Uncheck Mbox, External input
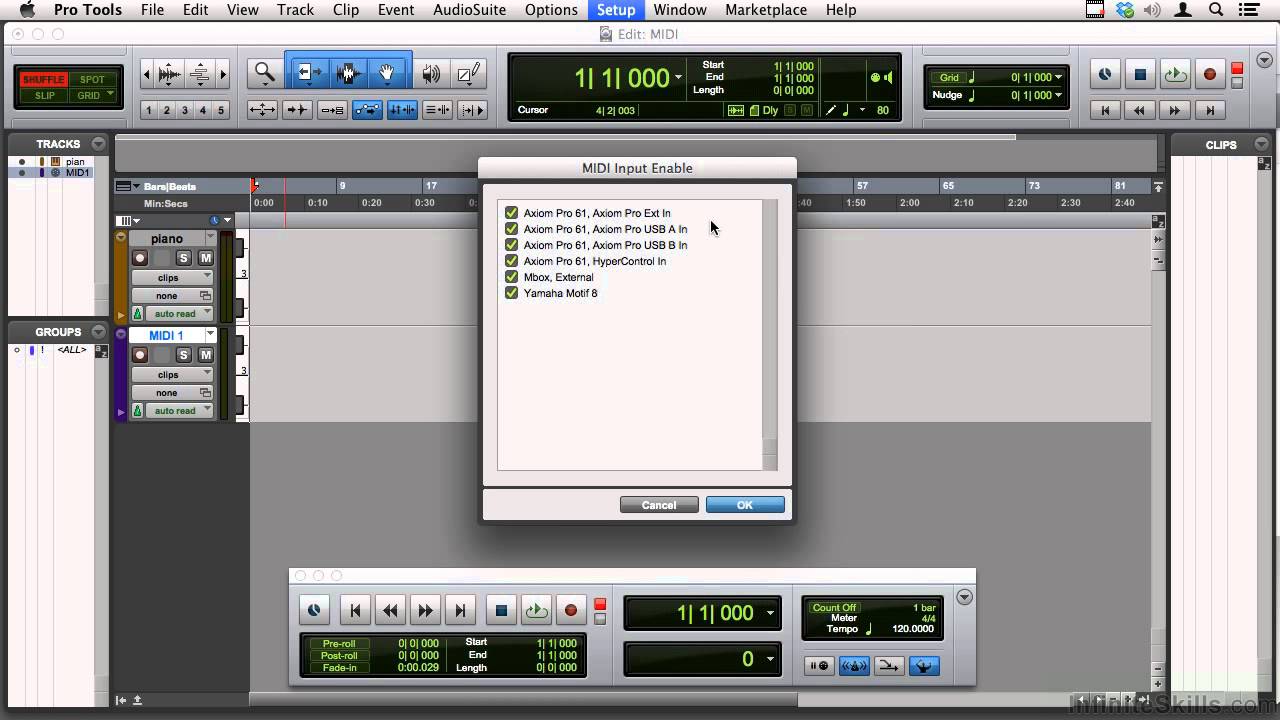1280x720 pixels. pyautogui.click(x=511, y=277)
